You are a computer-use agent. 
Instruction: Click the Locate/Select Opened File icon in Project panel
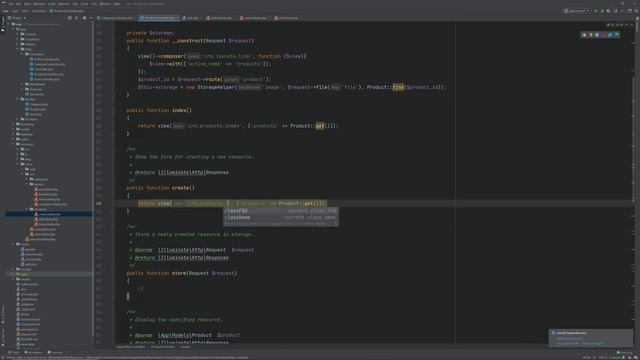(x=70, y=18)
